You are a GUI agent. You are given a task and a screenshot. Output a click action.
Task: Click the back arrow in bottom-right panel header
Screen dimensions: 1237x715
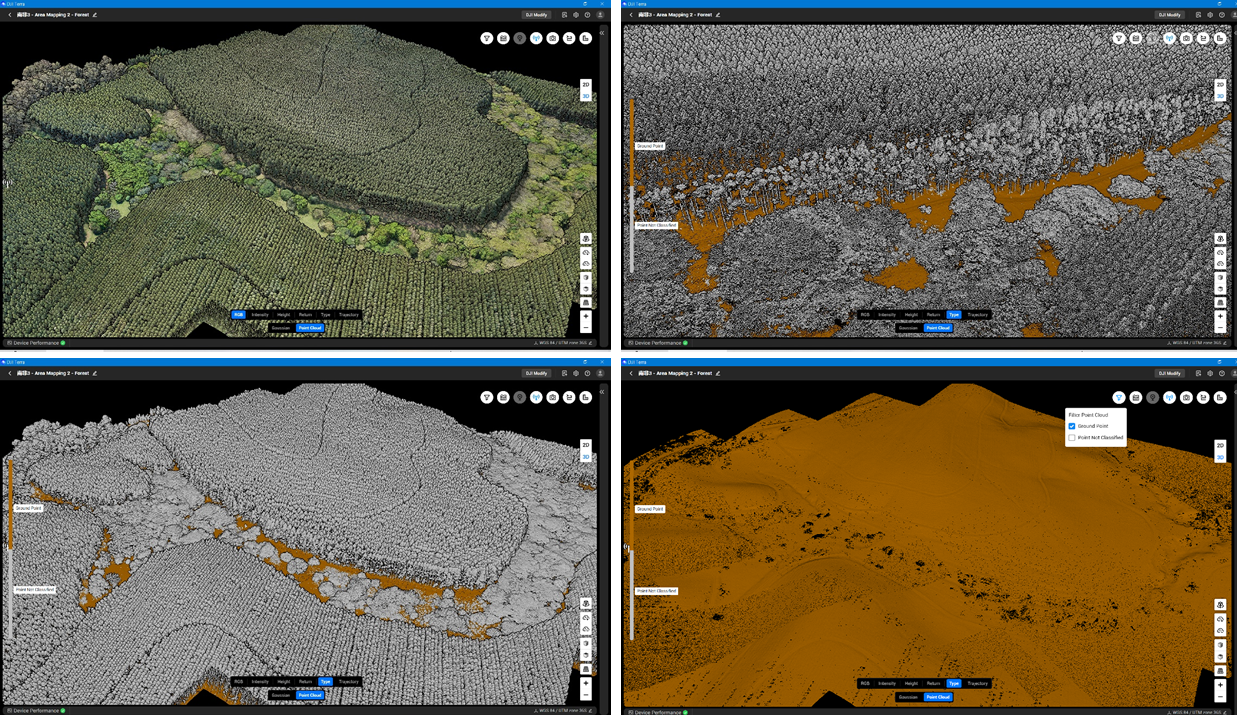630,373
